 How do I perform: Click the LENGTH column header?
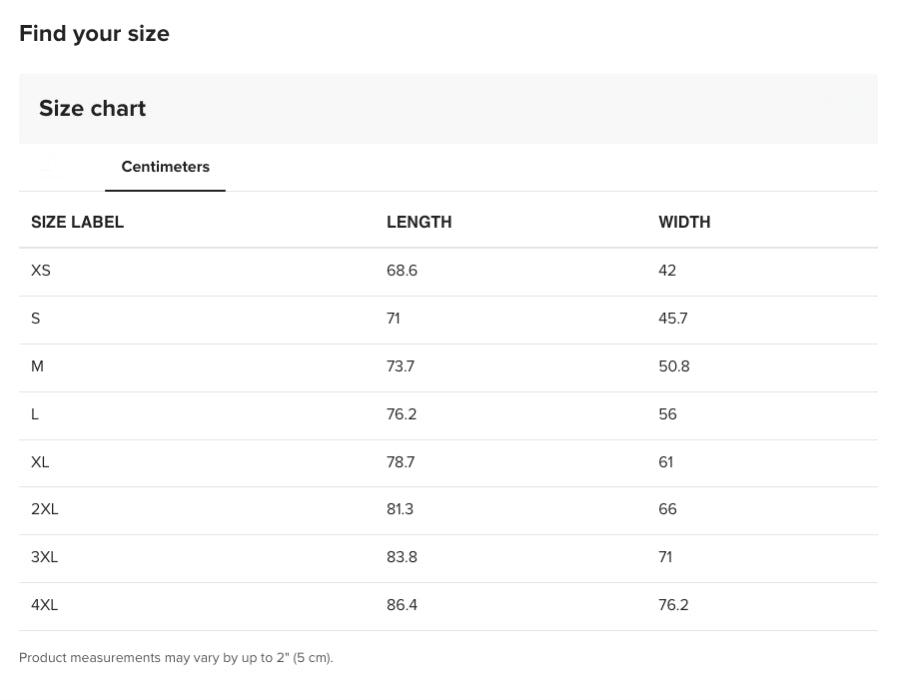[419, 222]
